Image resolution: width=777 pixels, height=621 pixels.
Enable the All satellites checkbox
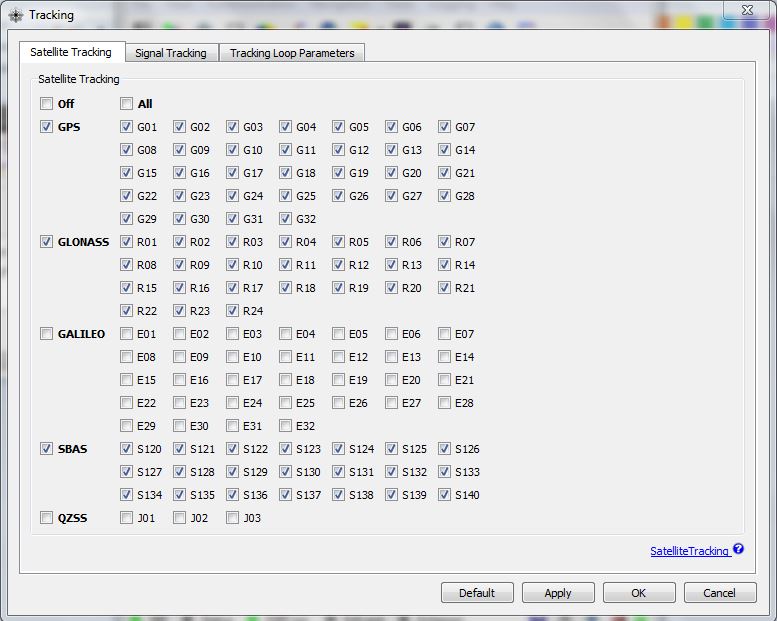[126, 104]
